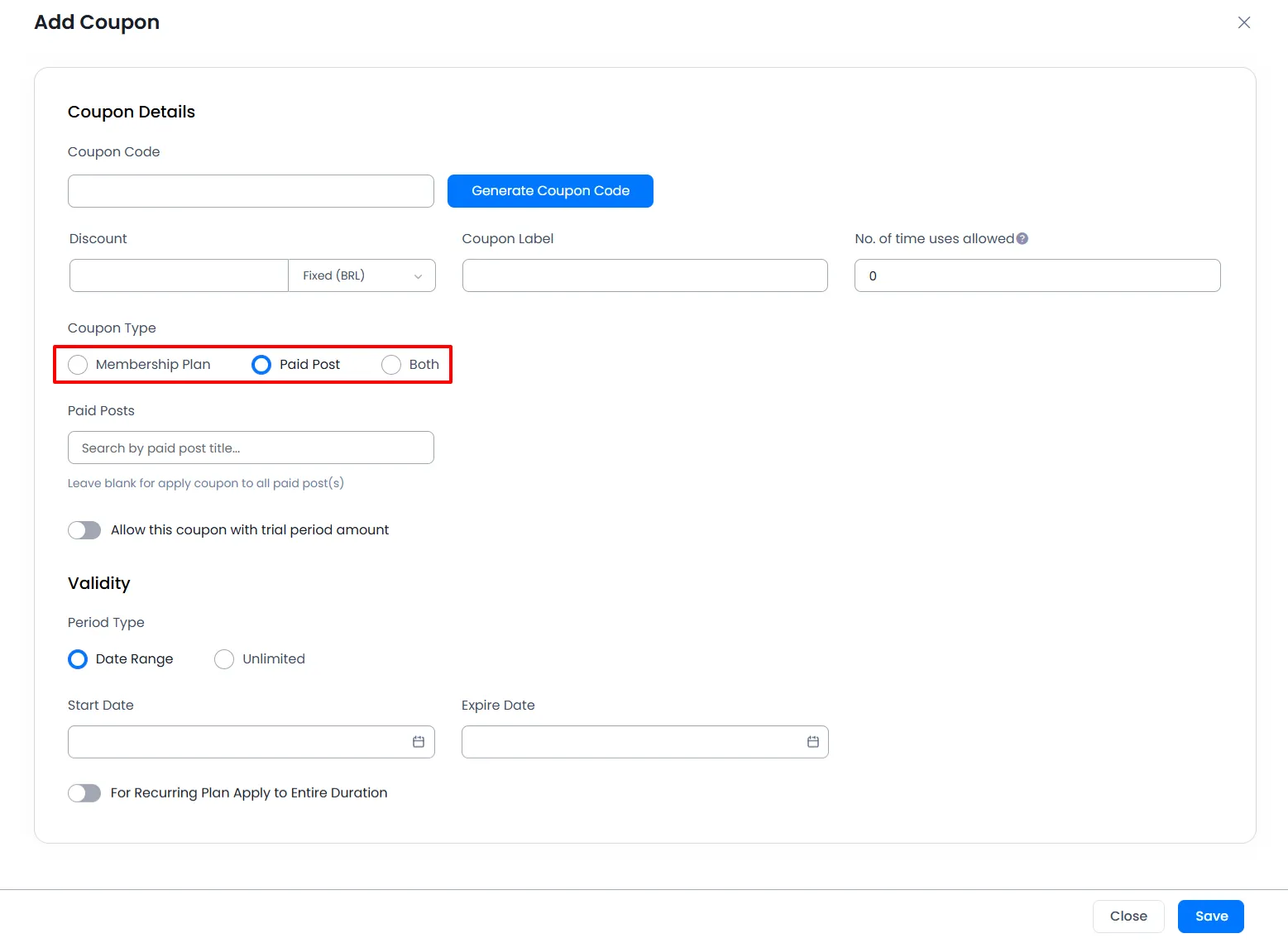The width and height of the screenshot is (1288, 943).
Task: Select the Date Range period type
Action: pos(79,659)
